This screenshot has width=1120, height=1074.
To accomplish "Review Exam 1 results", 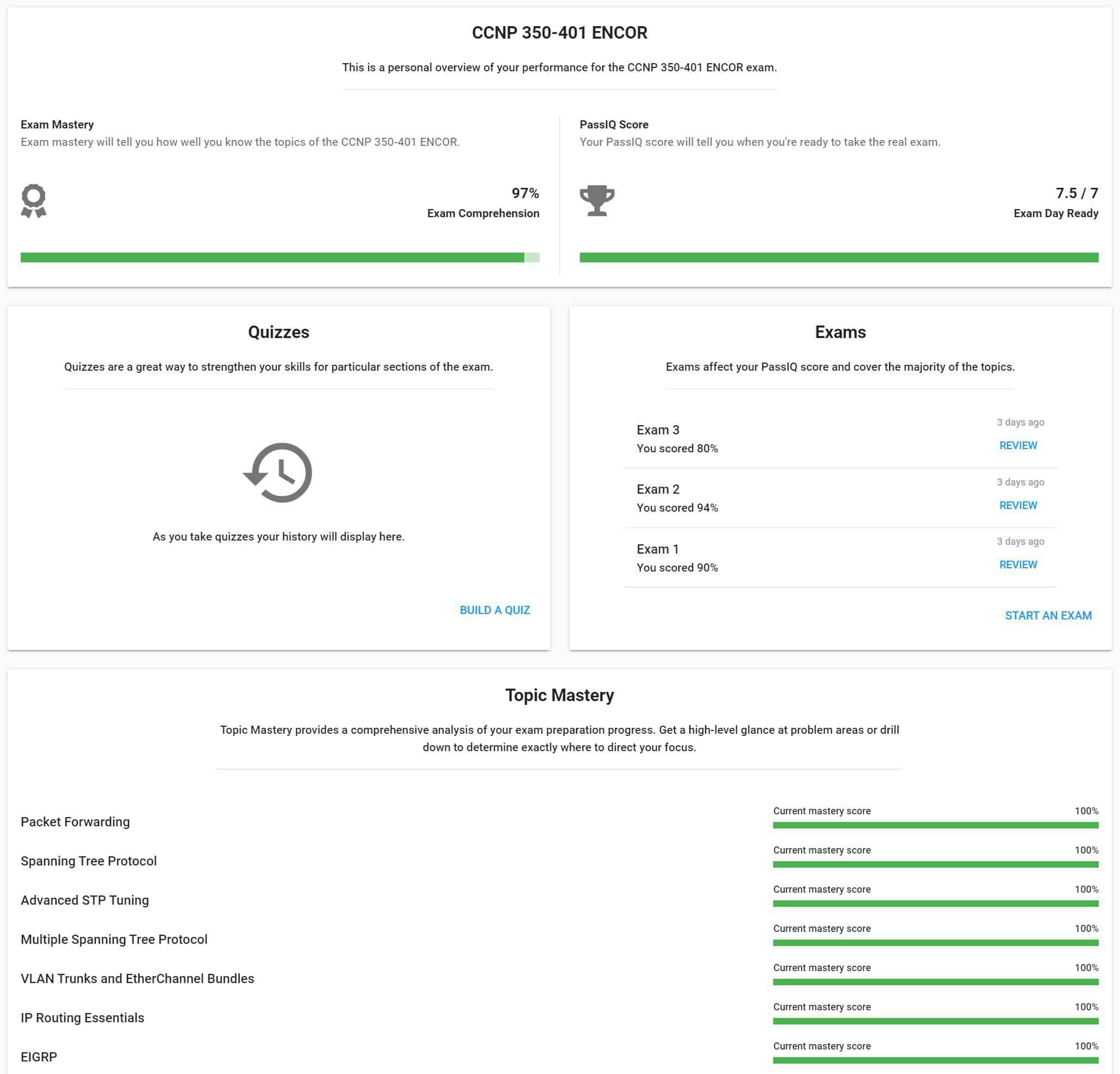I will click(1018, 564).
